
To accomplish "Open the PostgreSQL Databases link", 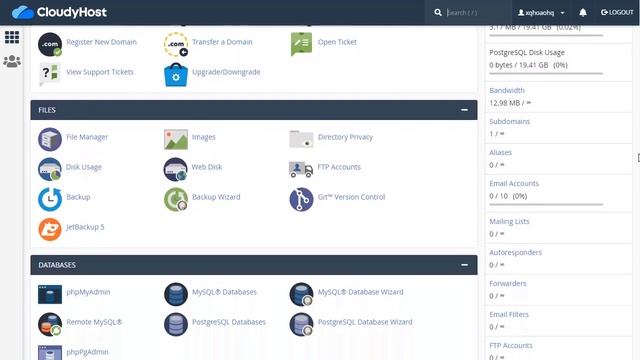I will click(229, 322).
